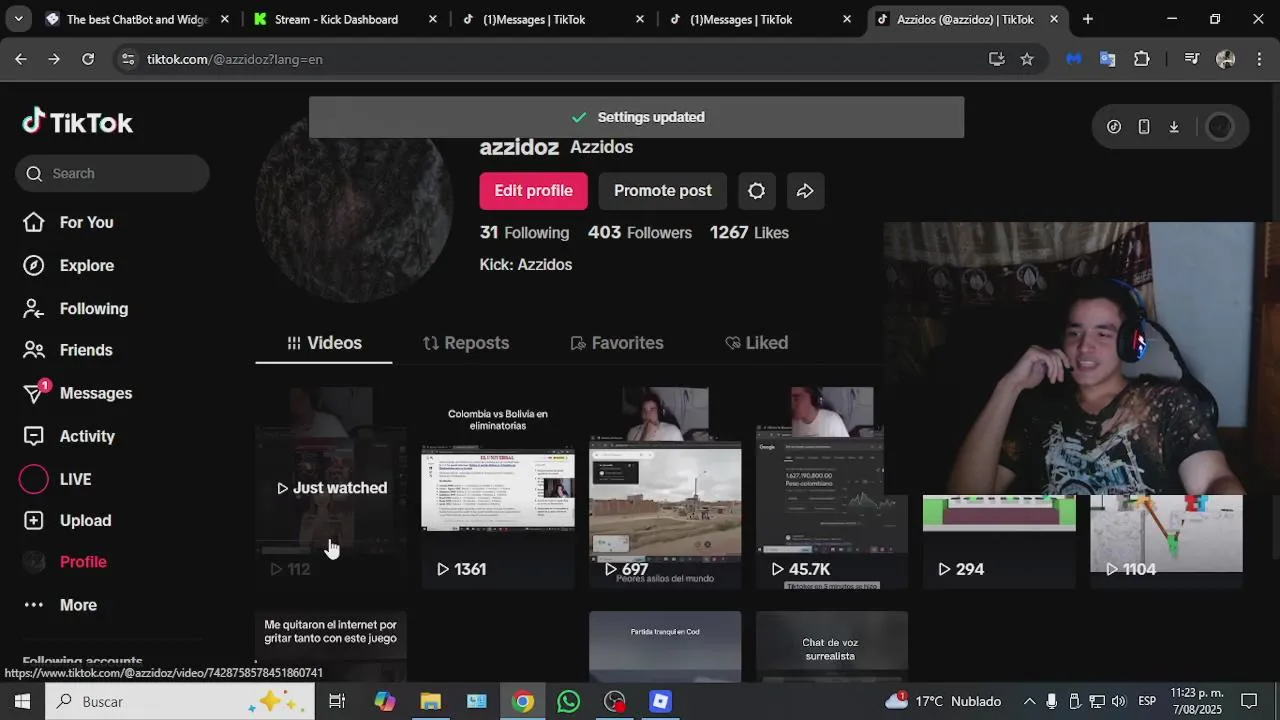1280x720 pixels.
Task: Click the TikTok Search field
Action: [112, 173]
